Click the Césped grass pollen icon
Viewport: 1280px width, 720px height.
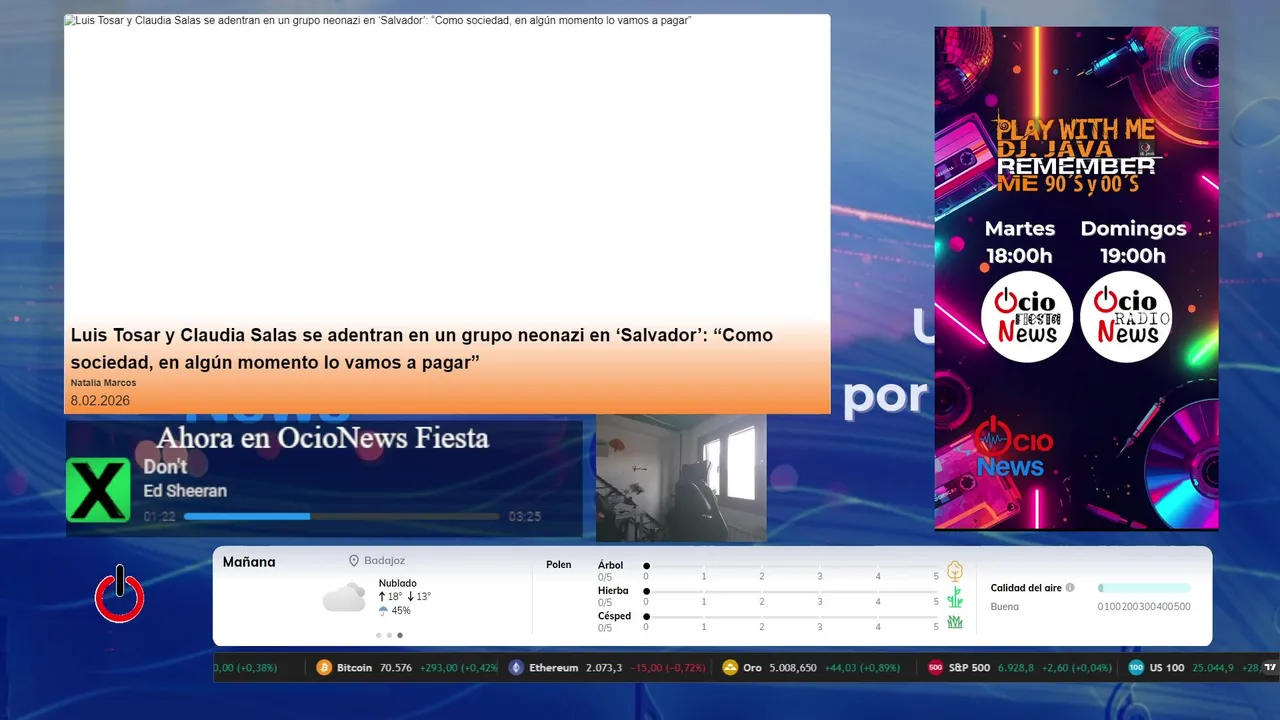pos(955,622)
